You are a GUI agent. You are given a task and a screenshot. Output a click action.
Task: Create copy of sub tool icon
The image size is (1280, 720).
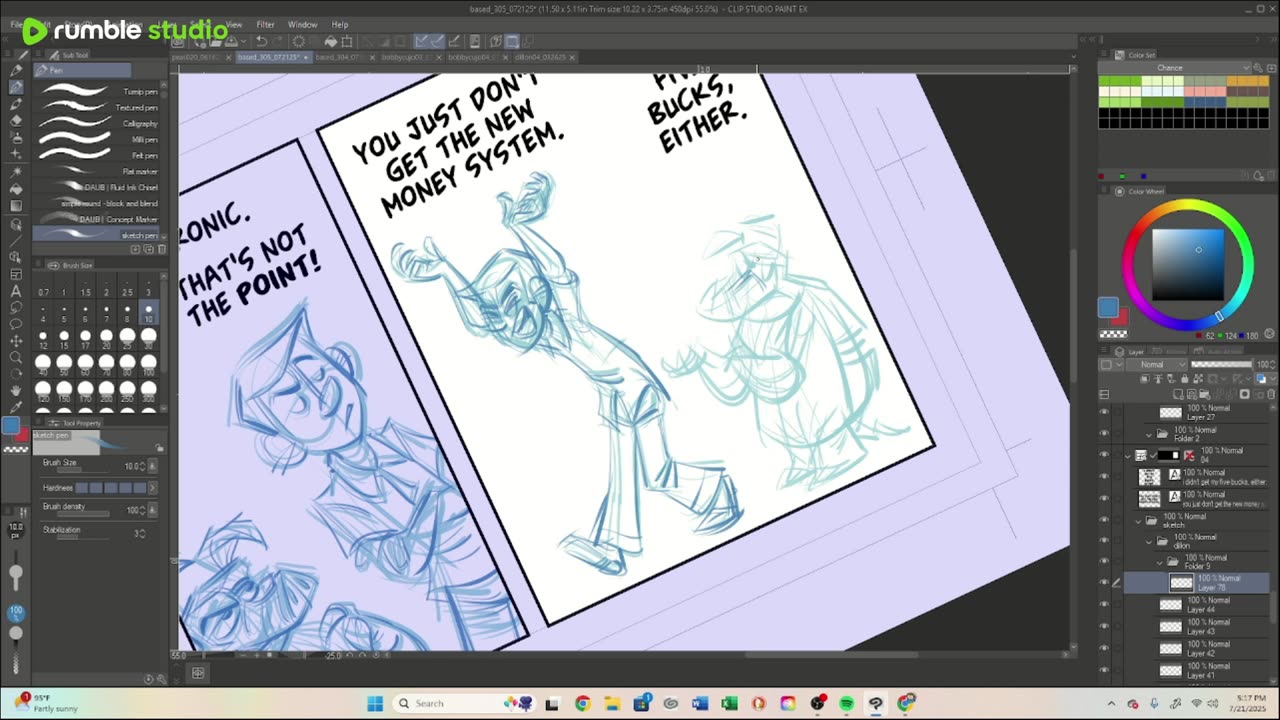[x=149, y=249]
